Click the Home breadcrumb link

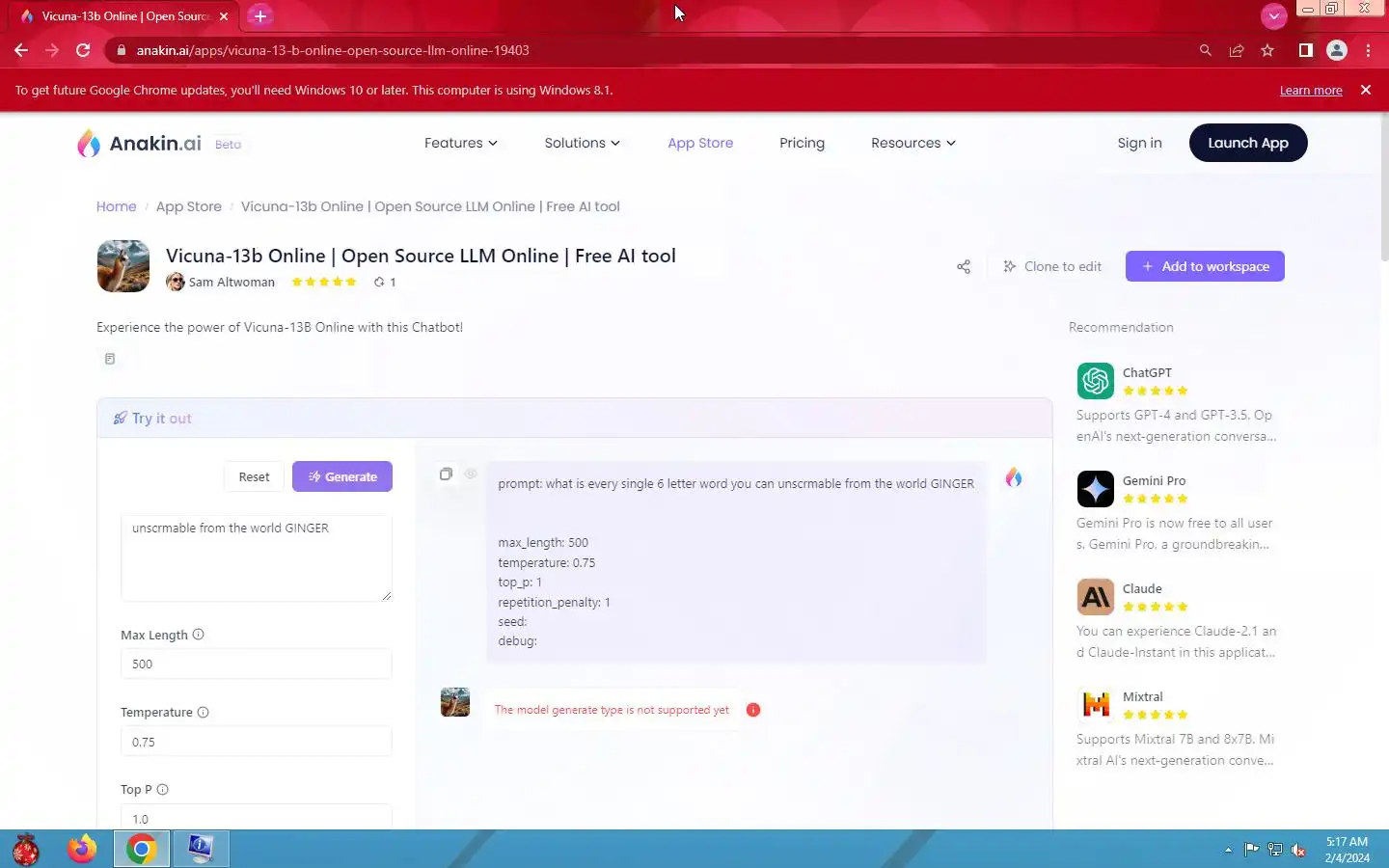point(116,206)
